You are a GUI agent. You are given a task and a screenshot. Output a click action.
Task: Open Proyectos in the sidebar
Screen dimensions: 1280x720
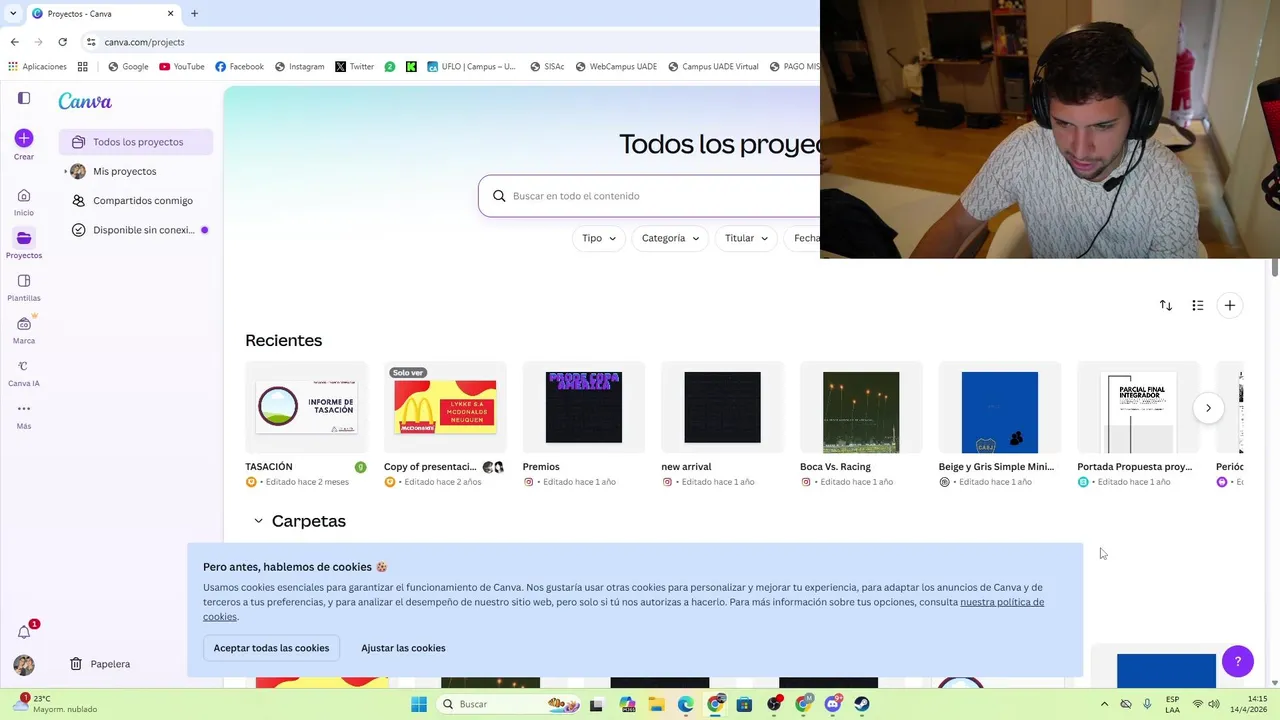pos(24,244)
